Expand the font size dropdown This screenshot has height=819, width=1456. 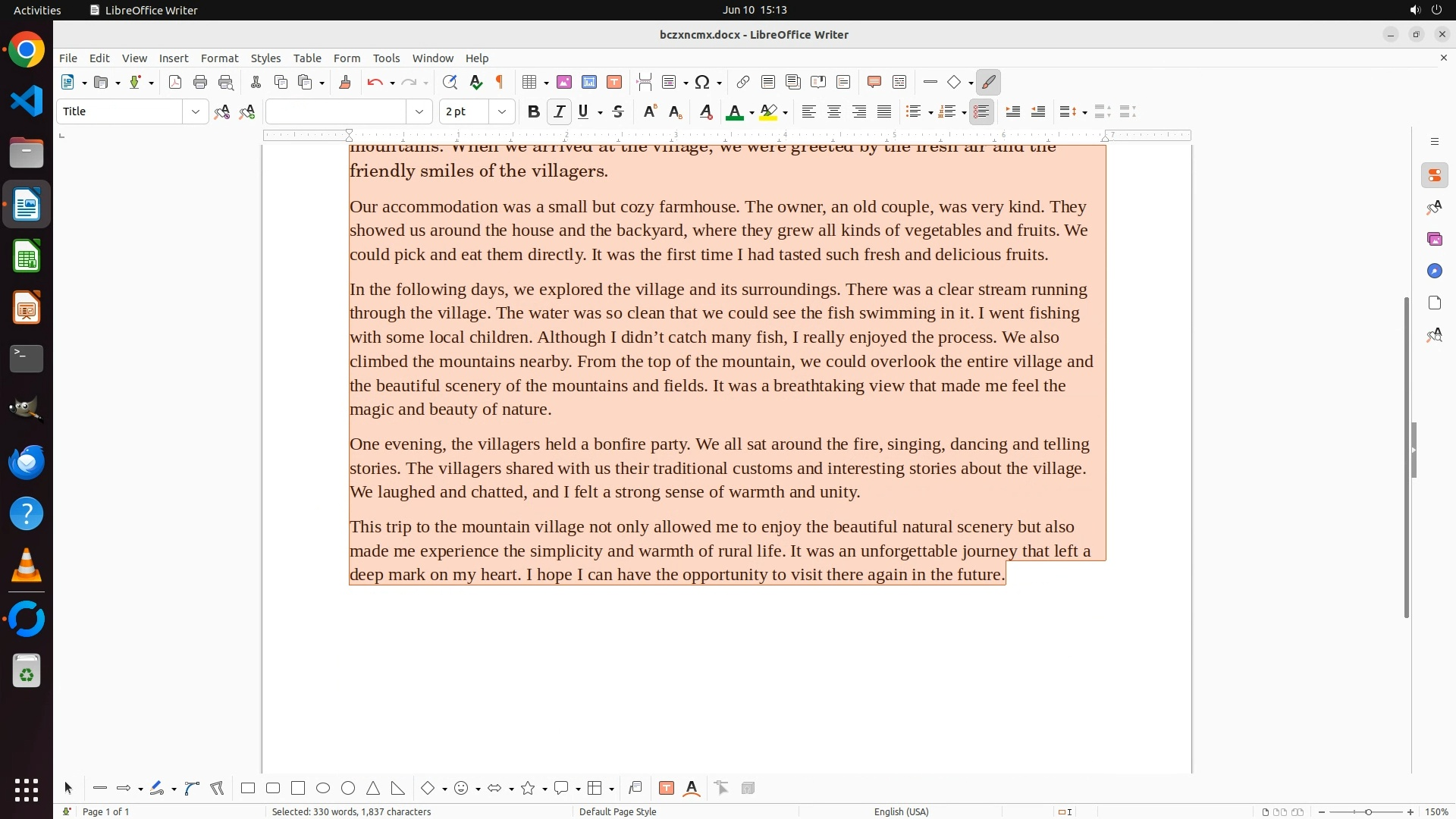(501, 111)
